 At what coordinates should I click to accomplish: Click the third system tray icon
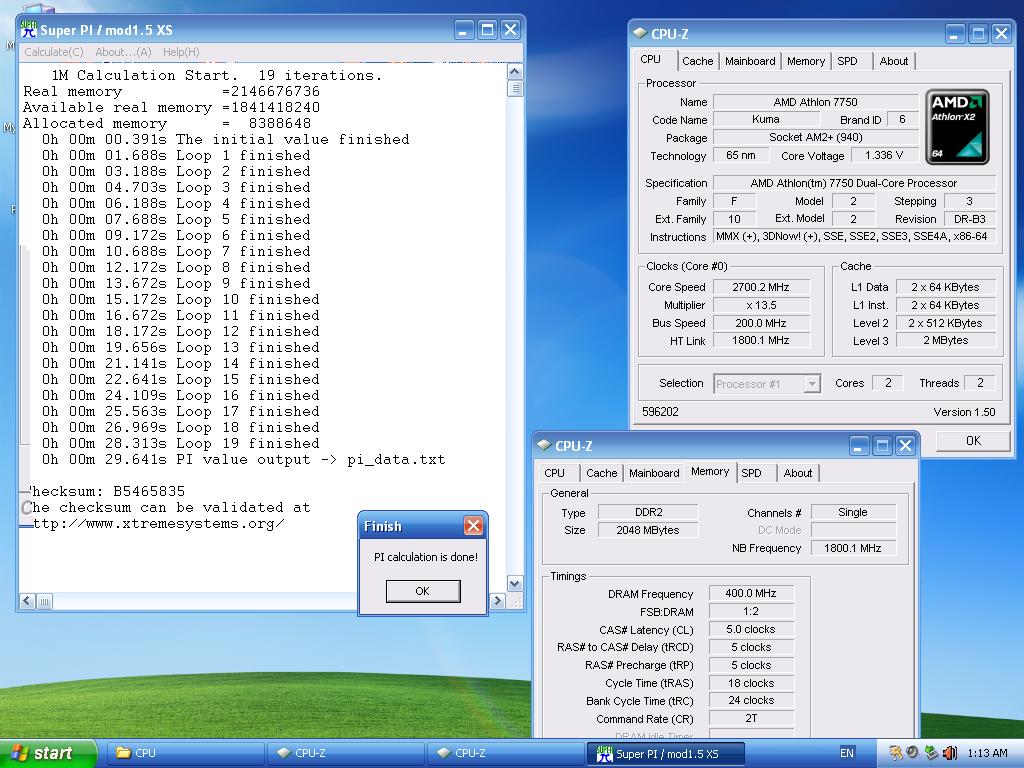pyautogui.click(x=931, y=753)
